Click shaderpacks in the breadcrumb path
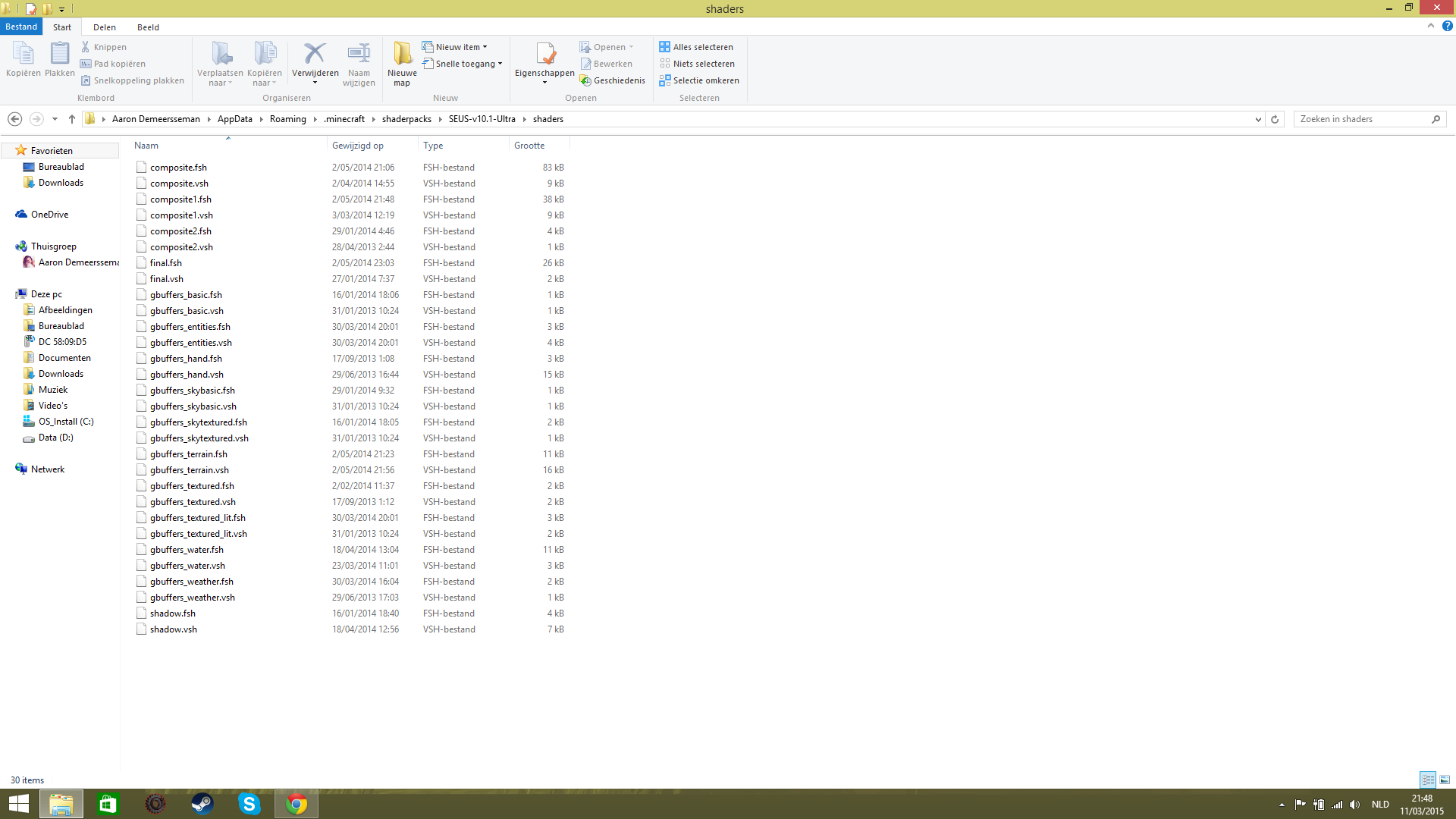 pyautogui.click(x=406, y=119)
